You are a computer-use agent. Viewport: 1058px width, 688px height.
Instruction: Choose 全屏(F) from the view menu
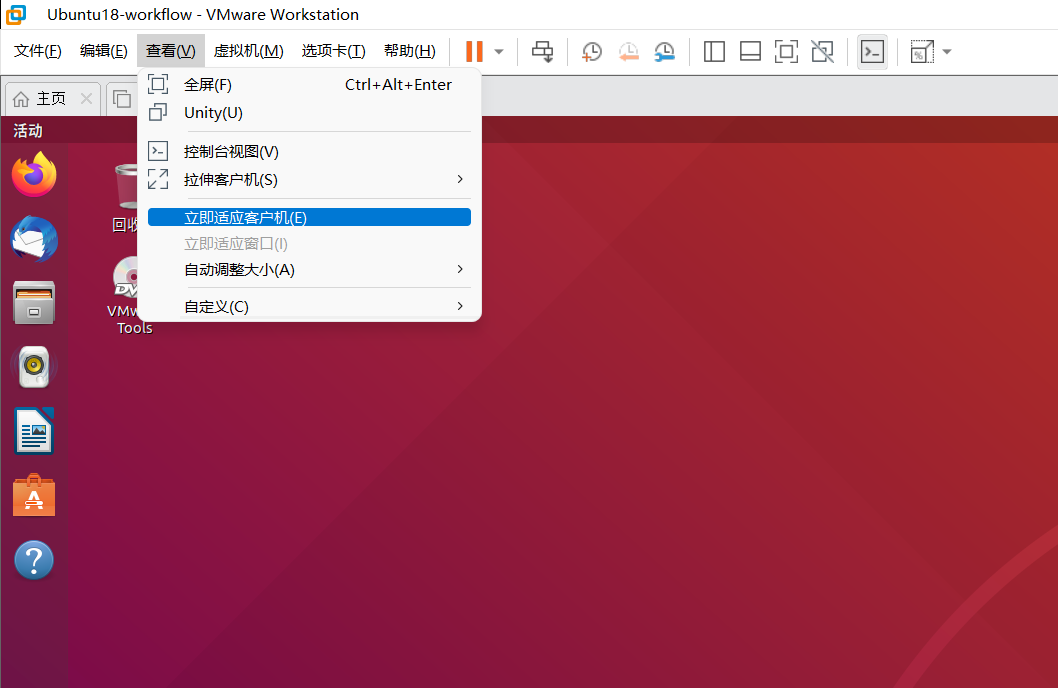(x=309, y=85)
